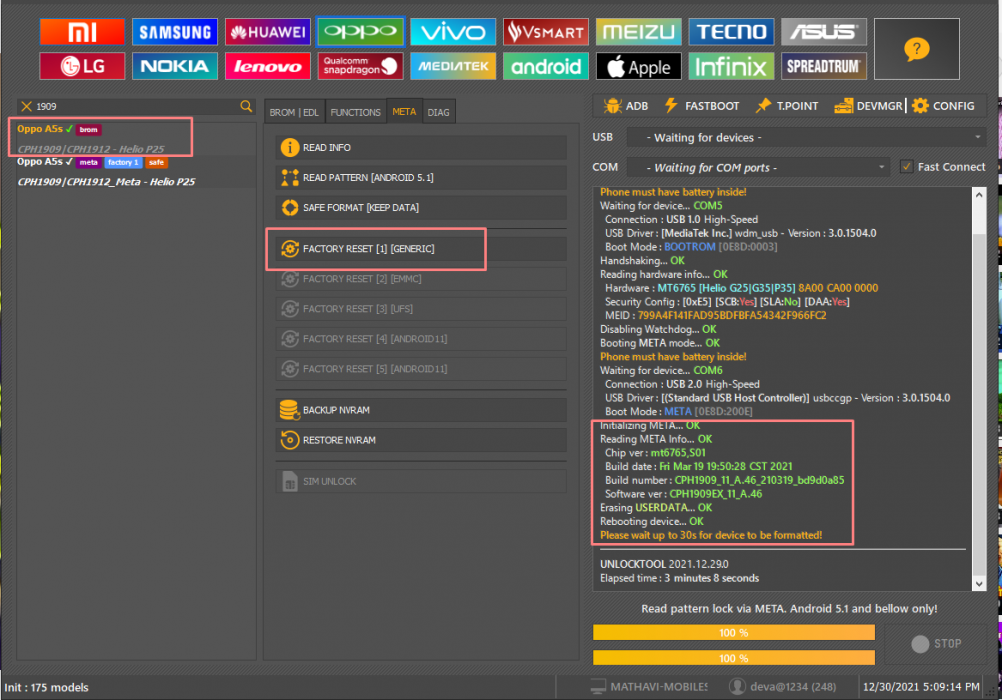Clear the model search with the X icon
1002x700 pixels.
tap(26, 106)
